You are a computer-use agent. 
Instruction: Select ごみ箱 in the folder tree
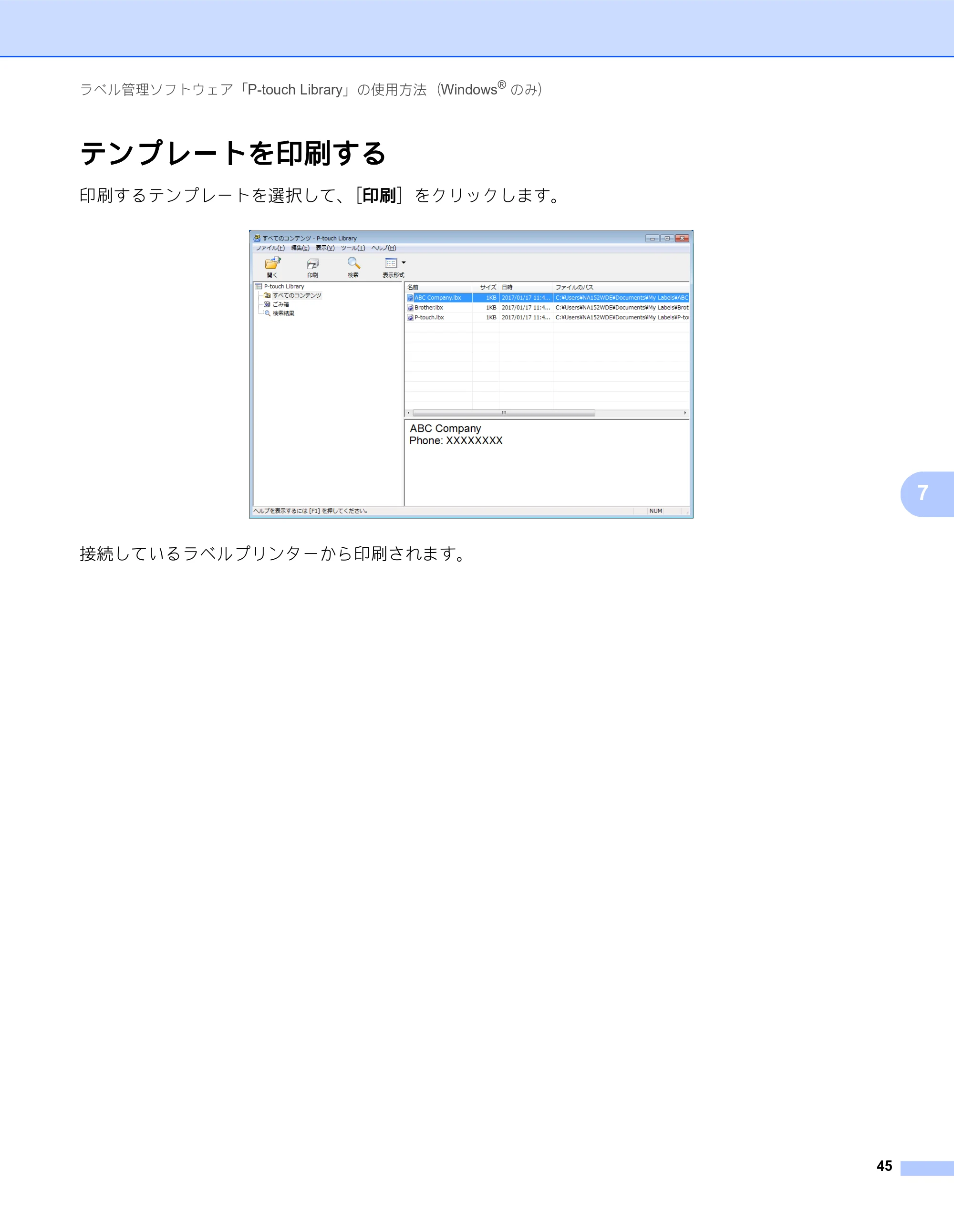coord(281,304)
